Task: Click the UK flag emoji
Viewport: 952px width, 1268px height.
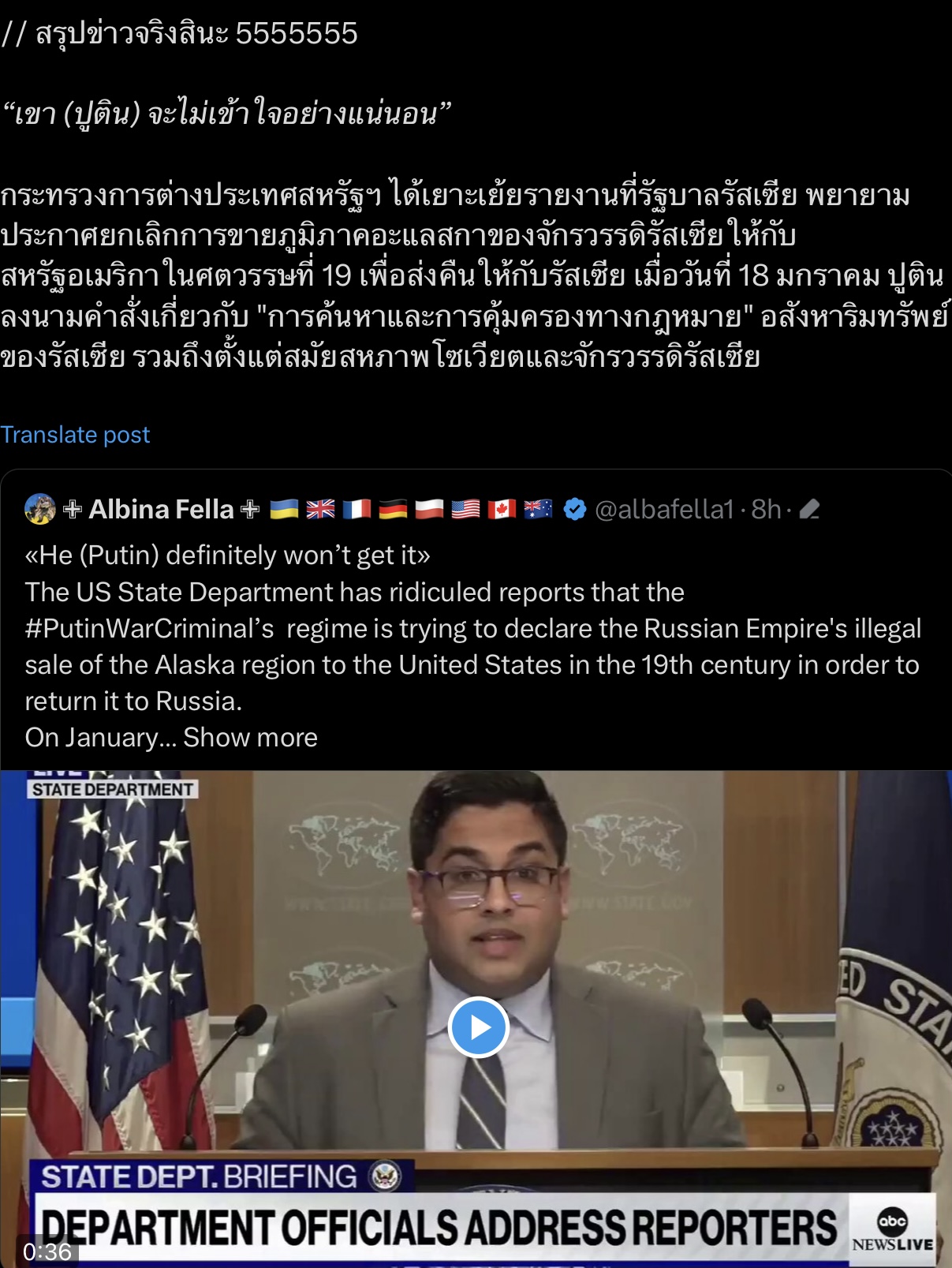Action: pos(320,510)
